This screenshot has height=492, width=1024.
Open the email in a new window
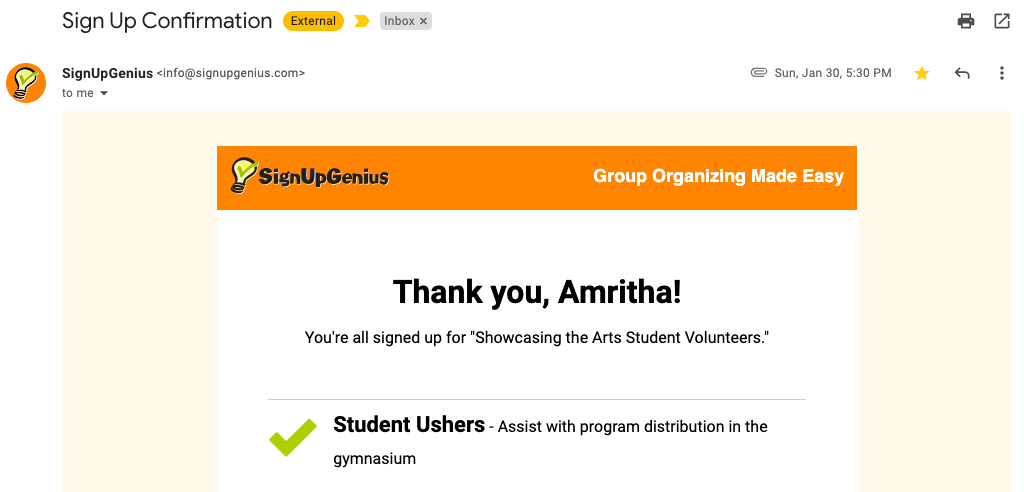click(x=1001, y=21)
